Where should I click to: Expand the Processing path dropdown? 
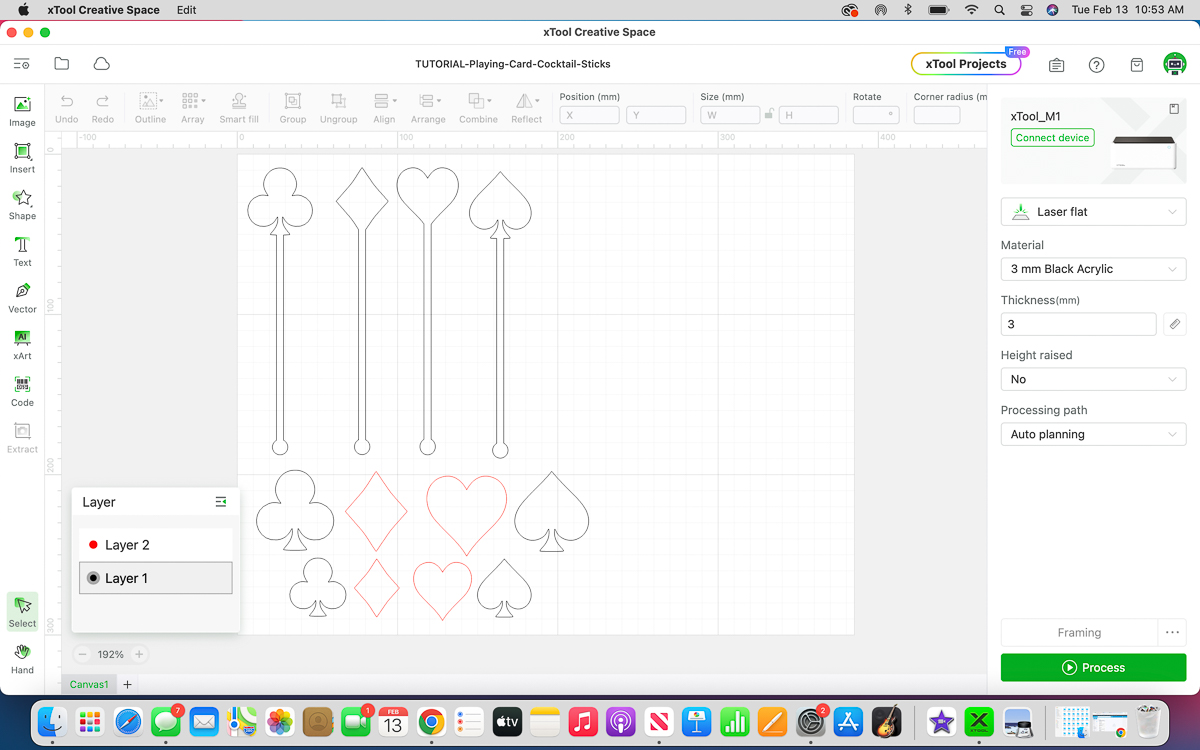tap(1093, 433)
